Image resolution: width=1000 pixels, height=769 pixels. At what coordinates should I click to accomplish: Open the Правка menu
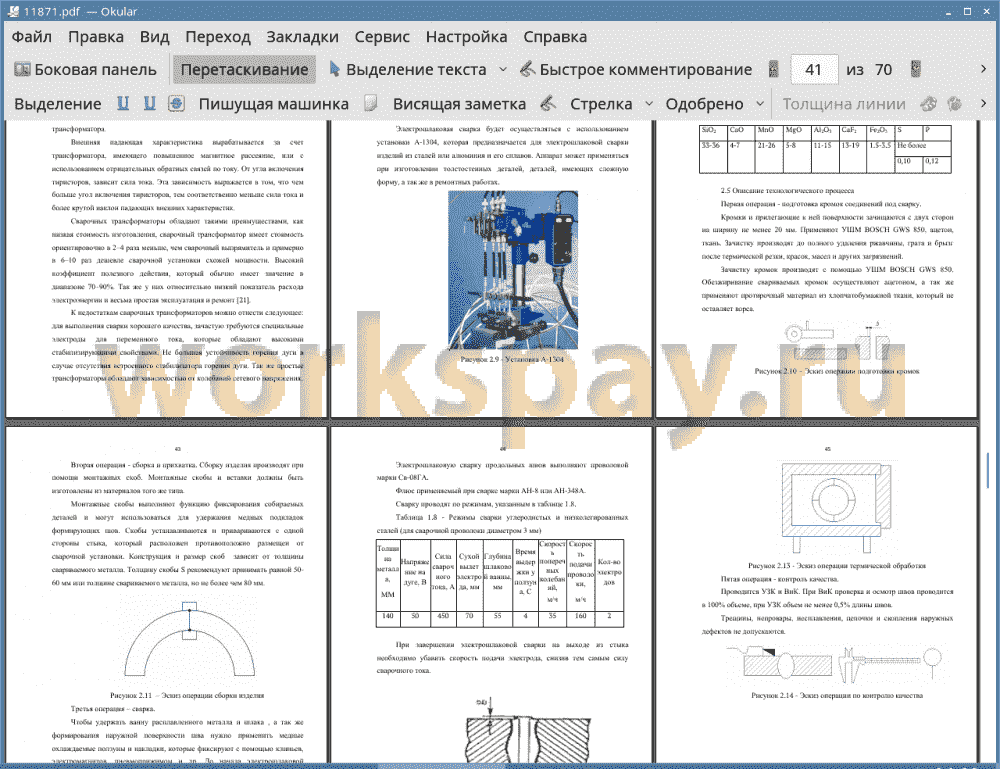tap(96, 37)
